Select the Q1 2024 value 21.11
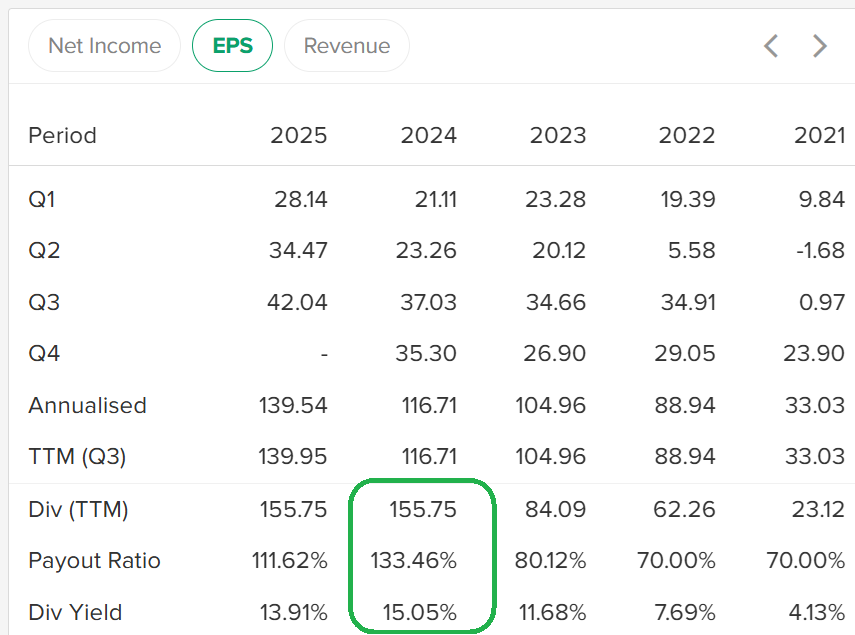 436,199
